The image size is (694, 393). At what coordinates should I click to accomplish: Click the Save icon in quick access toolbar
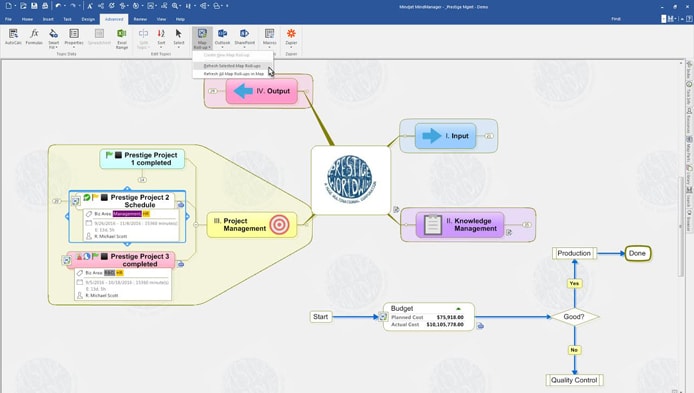point(34,6)
